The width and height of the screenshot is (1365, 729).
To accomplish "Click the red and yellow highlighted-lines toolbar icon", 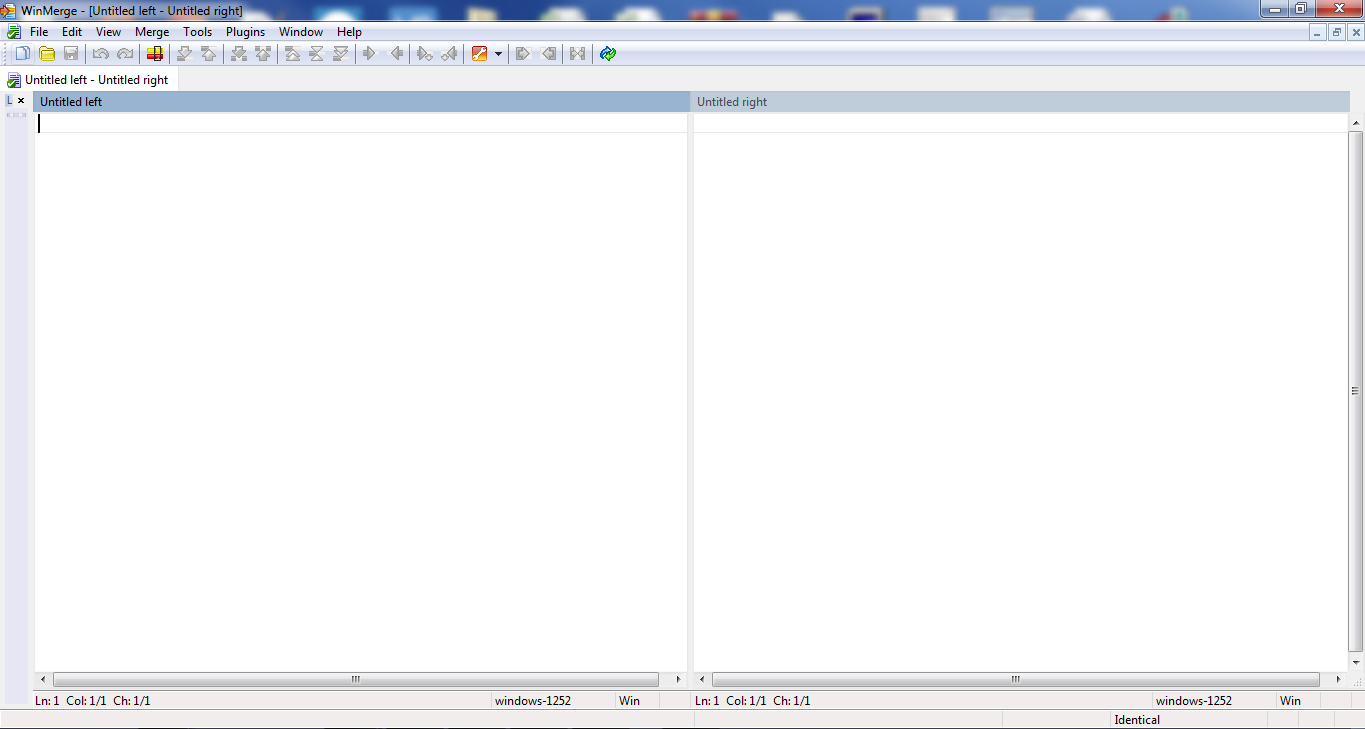I will pos(155,54).
